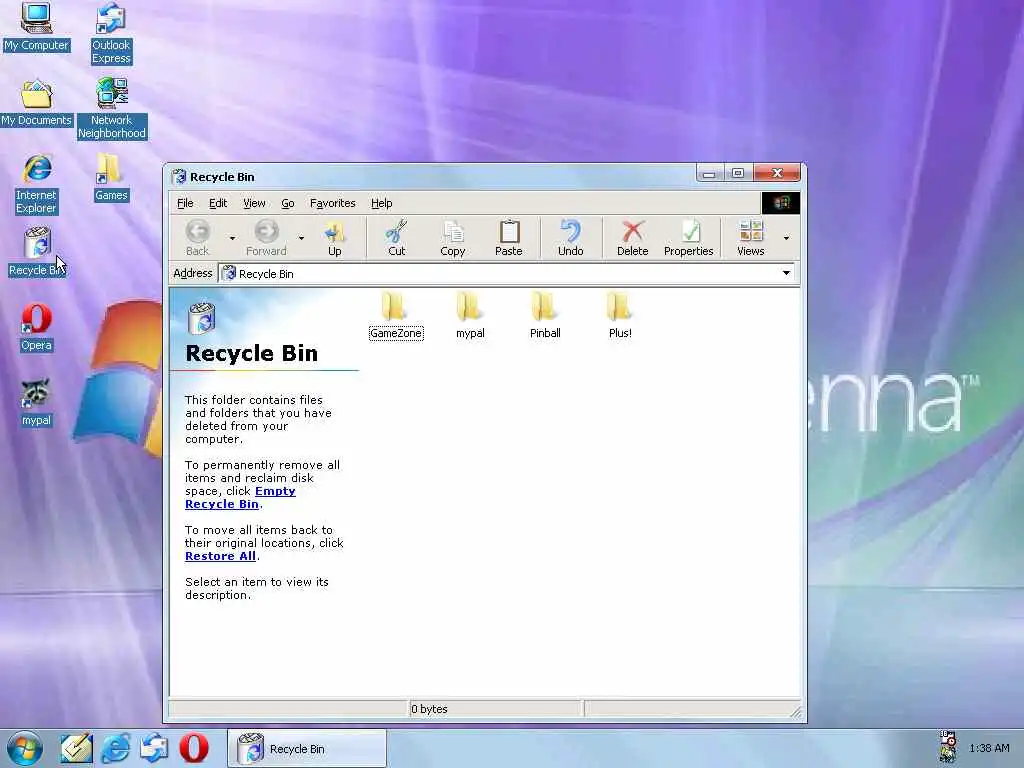Click the 1:38 AM taskbar clock
Viewport: 1024px width, 768px height.
point(989,748)
